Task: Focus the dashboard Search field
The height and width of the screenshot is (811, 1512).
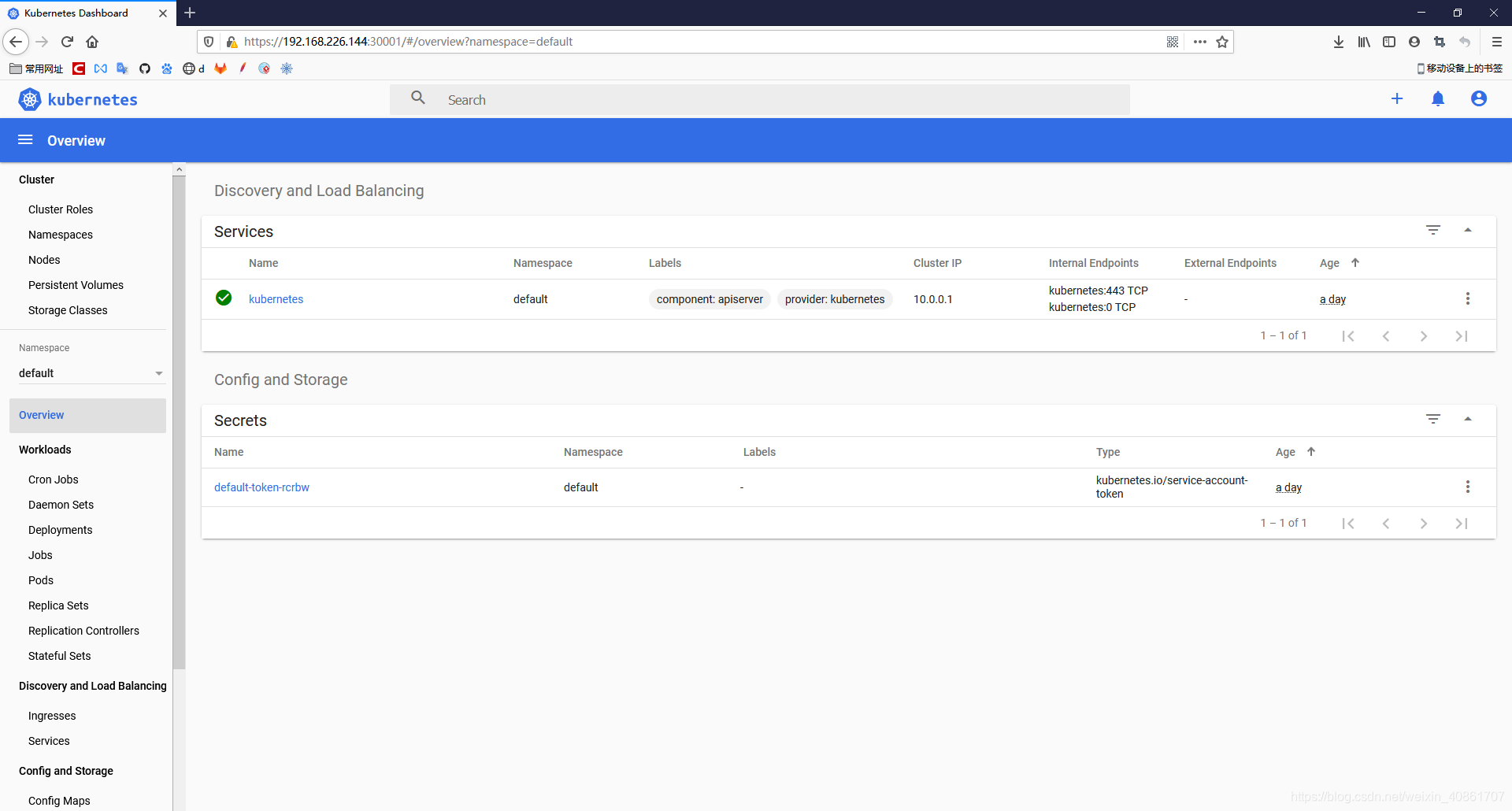Action: (760, 100)
